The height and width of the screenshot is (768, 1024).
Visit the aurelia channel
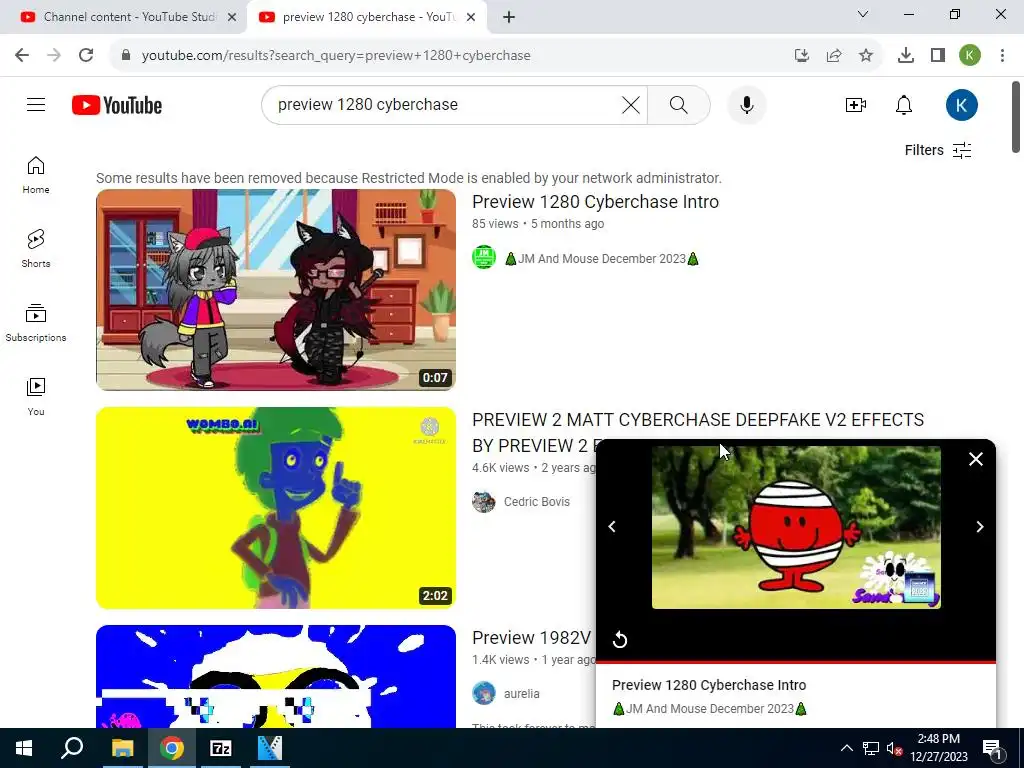pyautogui.click(x=521, y=694)
